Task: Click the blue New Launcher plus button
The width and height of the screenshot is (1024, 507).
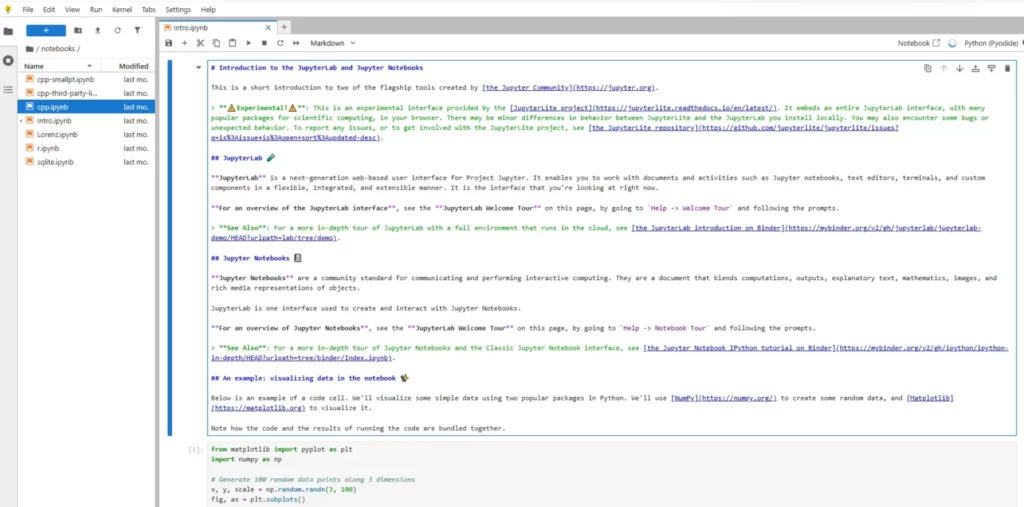Action: tap(46, 30)
